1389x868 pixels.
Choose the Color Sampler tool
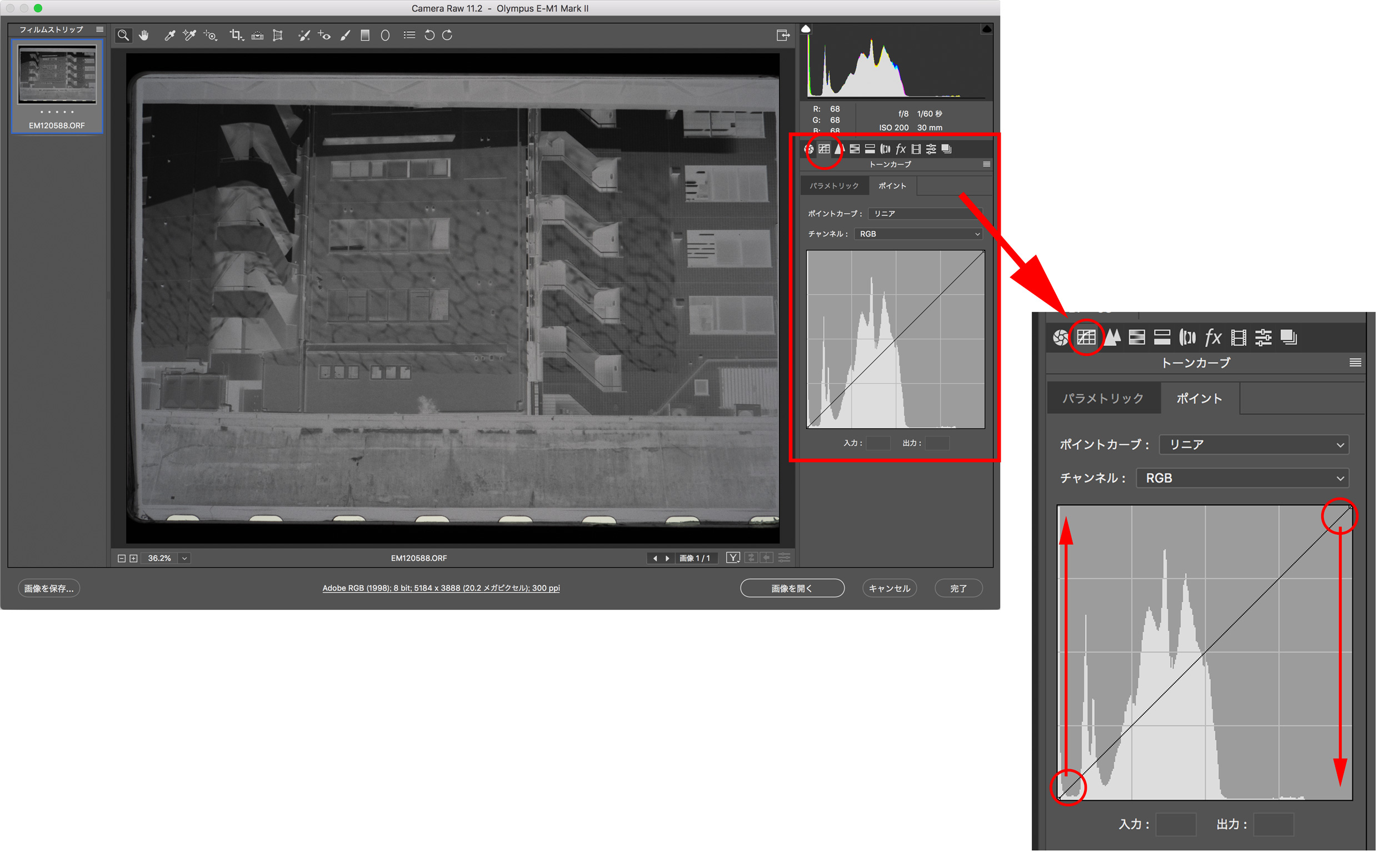tap(189, 36)
